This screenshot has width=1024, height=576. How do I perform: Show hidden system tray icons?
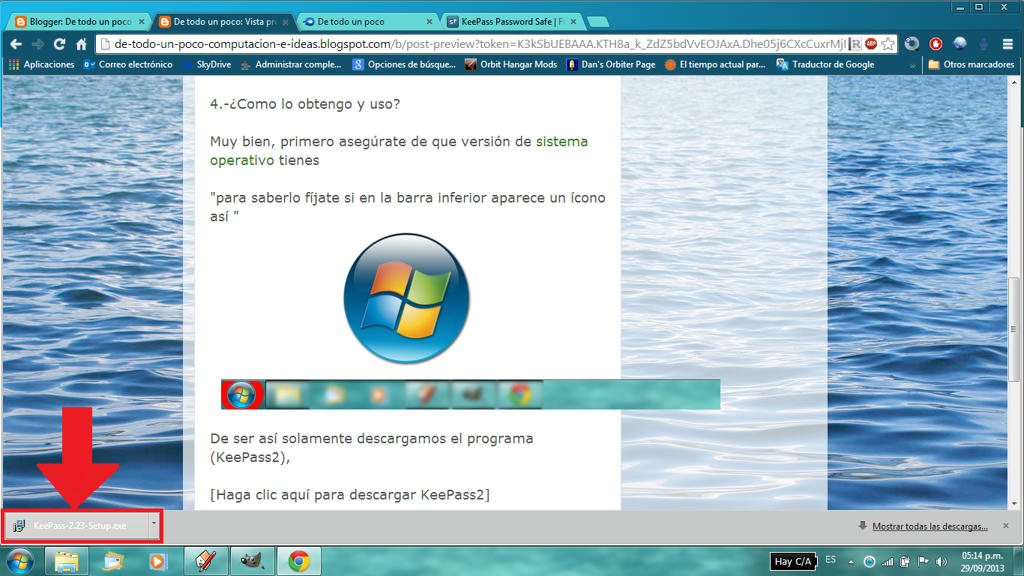click(x=851, y=562)
